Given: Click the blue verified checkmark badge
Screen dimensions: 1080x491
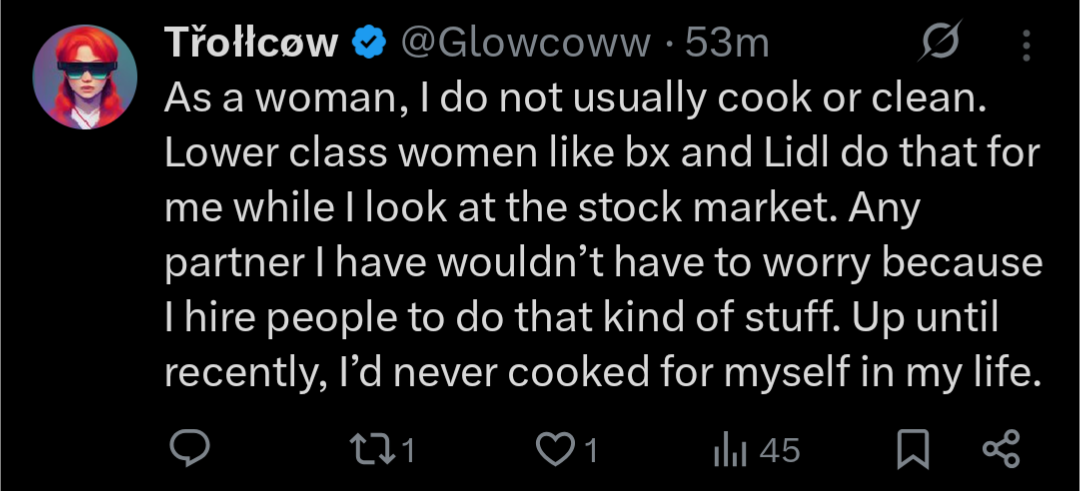Looking at the screenshot, I should click(x=369, y=45).
